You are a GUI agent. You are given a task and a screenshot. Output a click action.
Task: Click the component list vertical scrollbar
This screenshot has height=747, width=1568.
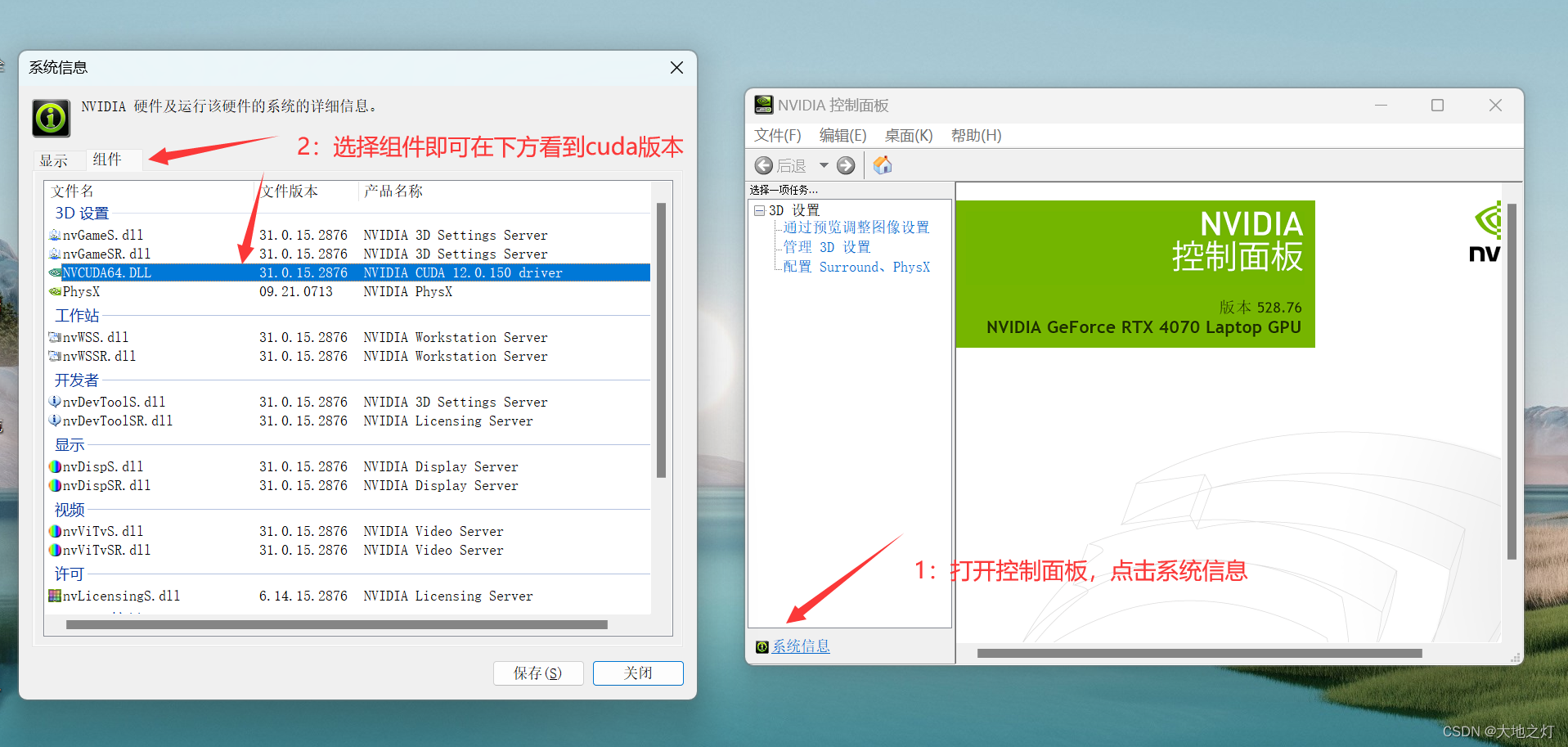tap(661, 340)
